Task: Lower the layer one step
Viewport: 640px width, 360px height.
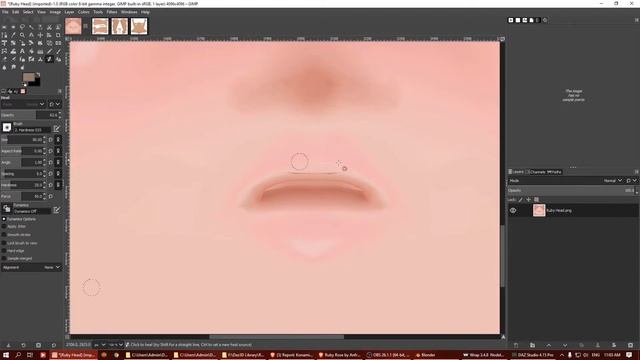Action: [x=565, y=345]
